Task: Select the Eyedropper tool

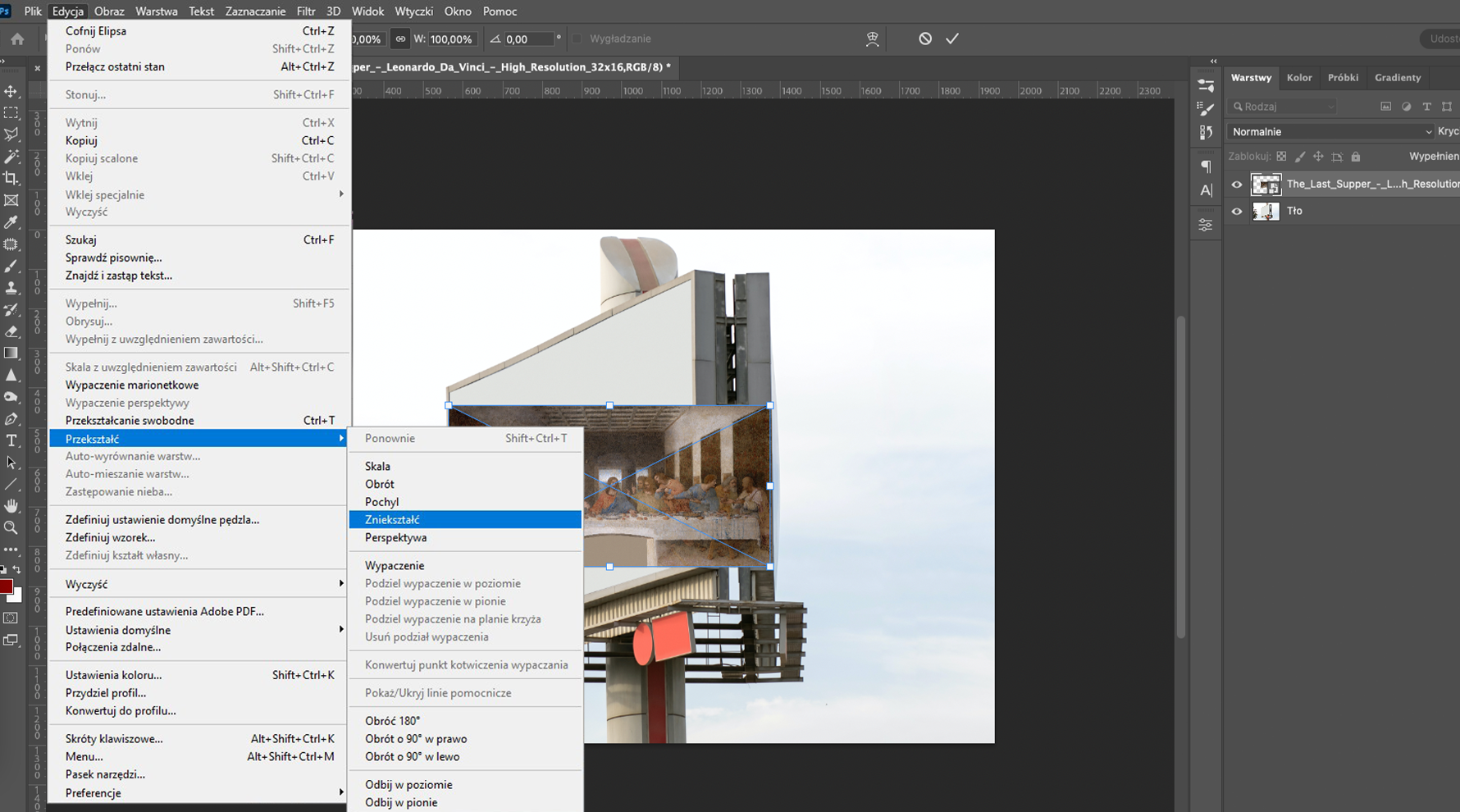Action: pyautogui.click(x=11, y=222)
